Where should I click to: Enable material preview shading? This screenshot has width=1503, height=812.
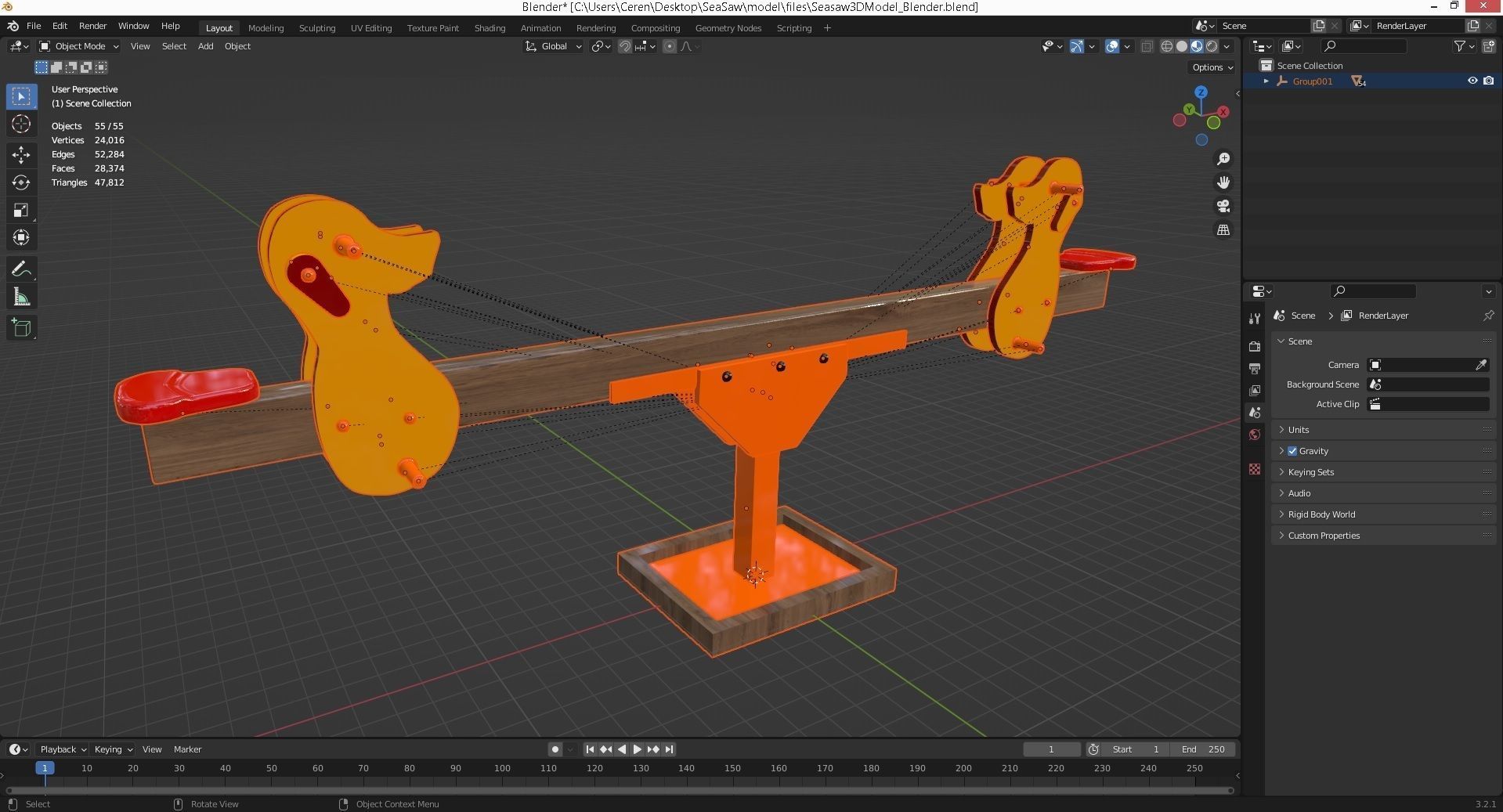tap(1197, 46)
